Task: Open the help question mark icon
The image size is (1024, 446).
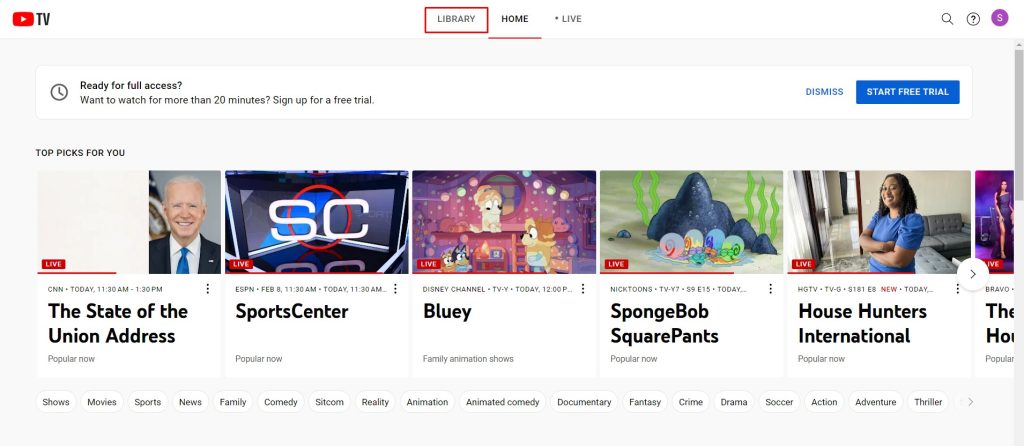Action: [973, 19]
